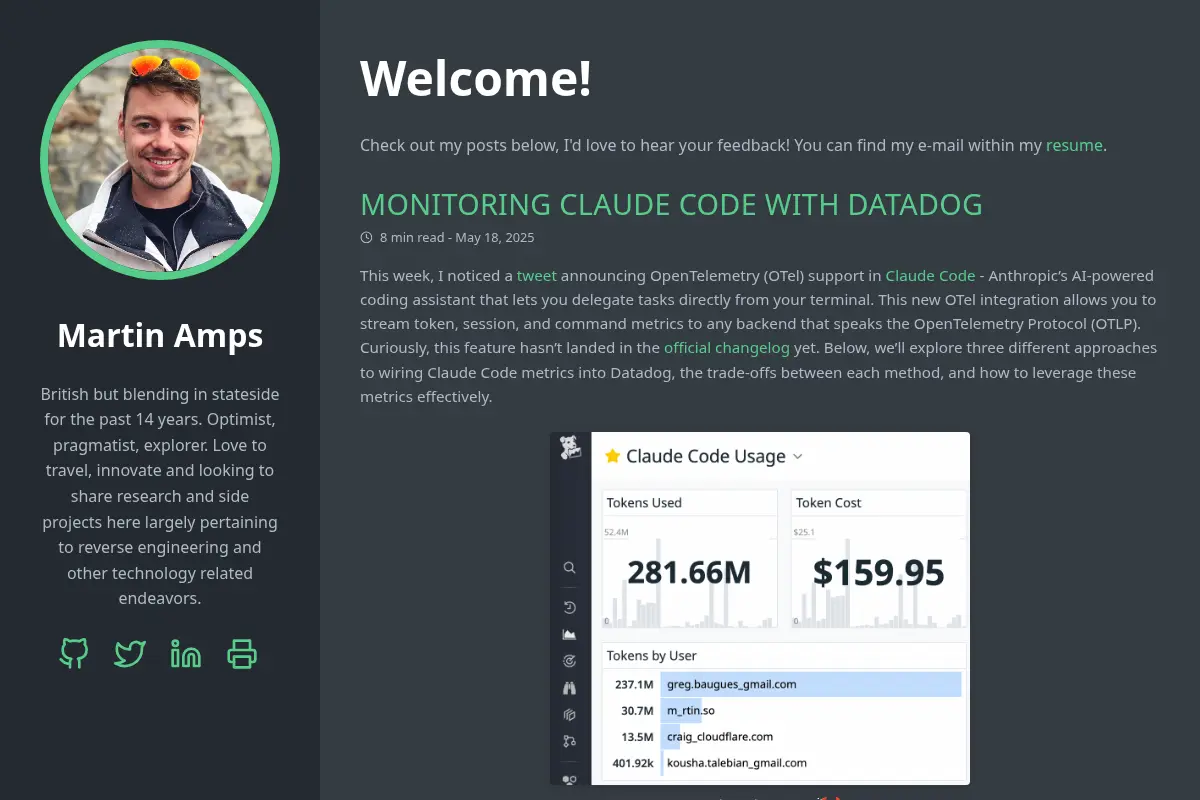1200x800 pixels.
Task: Open the Claude Code link
Action: [930, 276]
